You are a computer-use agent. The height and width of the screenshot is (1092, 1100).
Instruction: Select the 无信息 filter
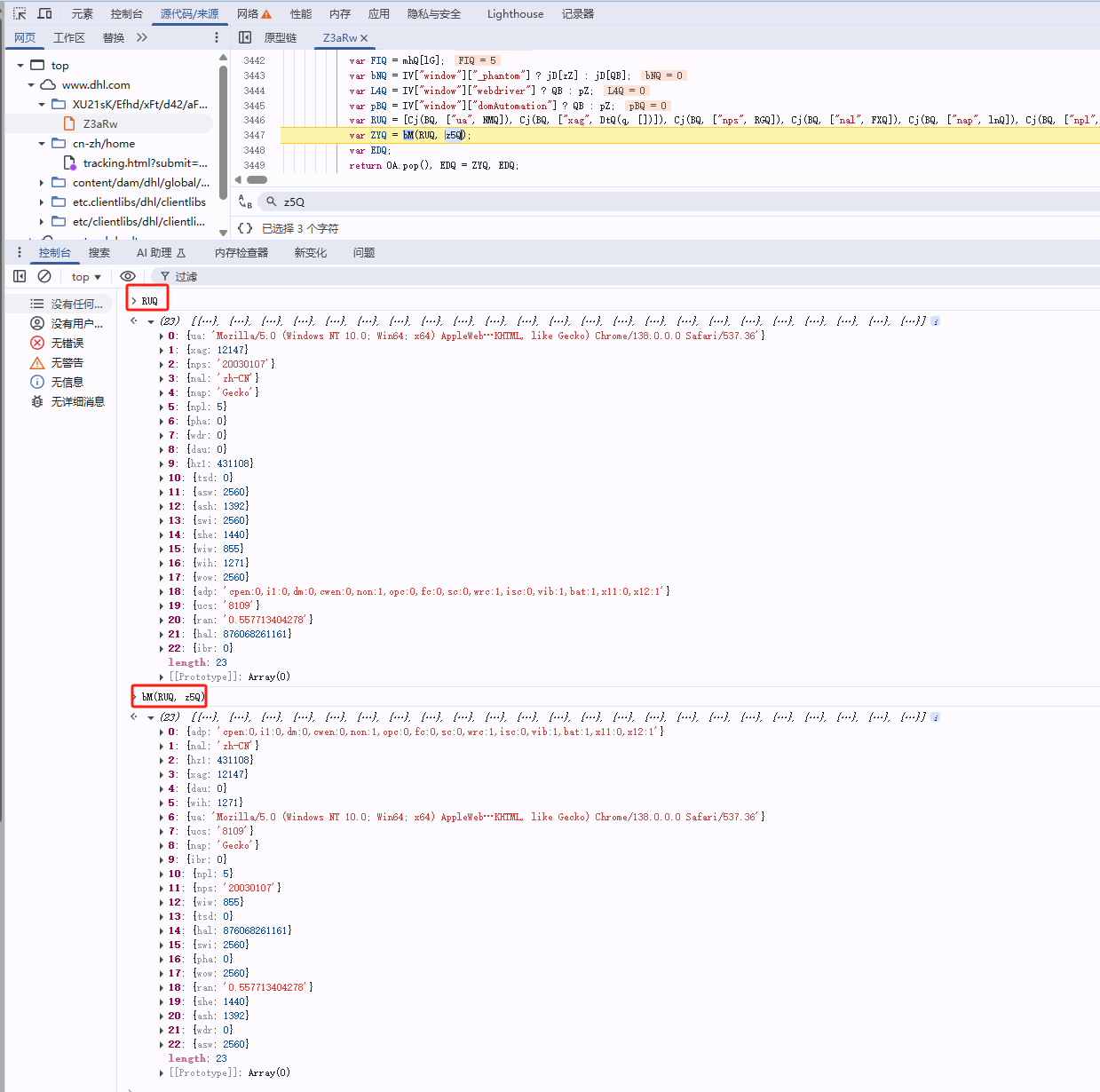point(58,382)
